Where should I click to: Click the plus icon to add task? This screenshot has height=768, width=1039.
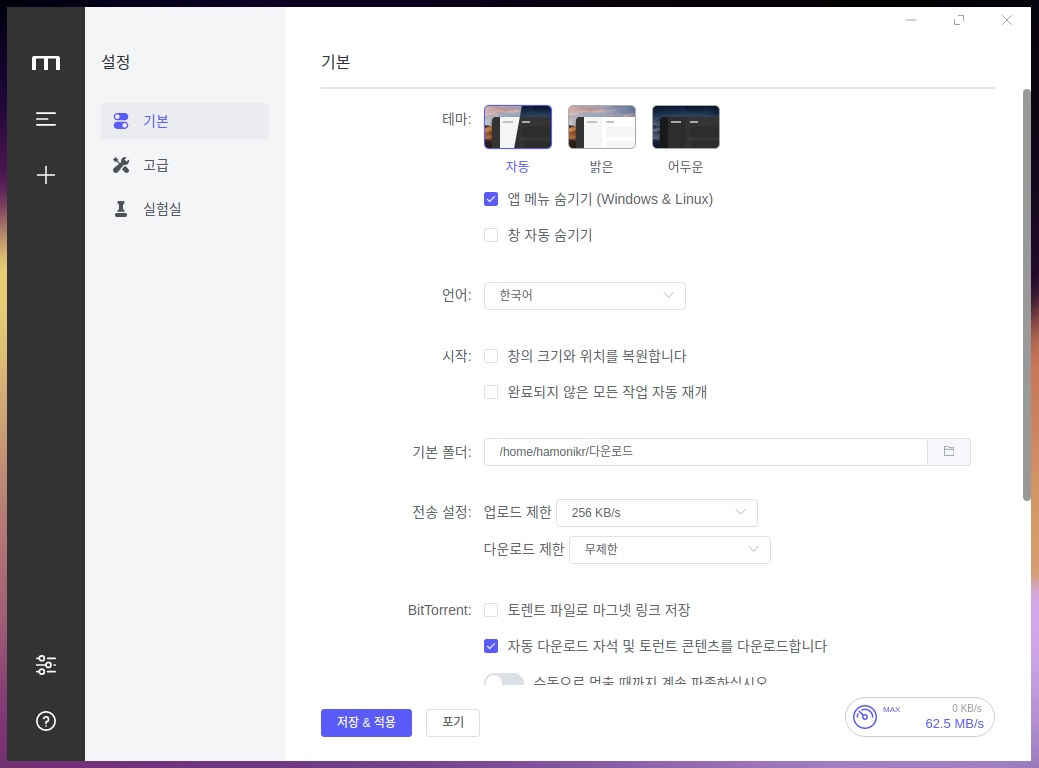tap(46, 175)
